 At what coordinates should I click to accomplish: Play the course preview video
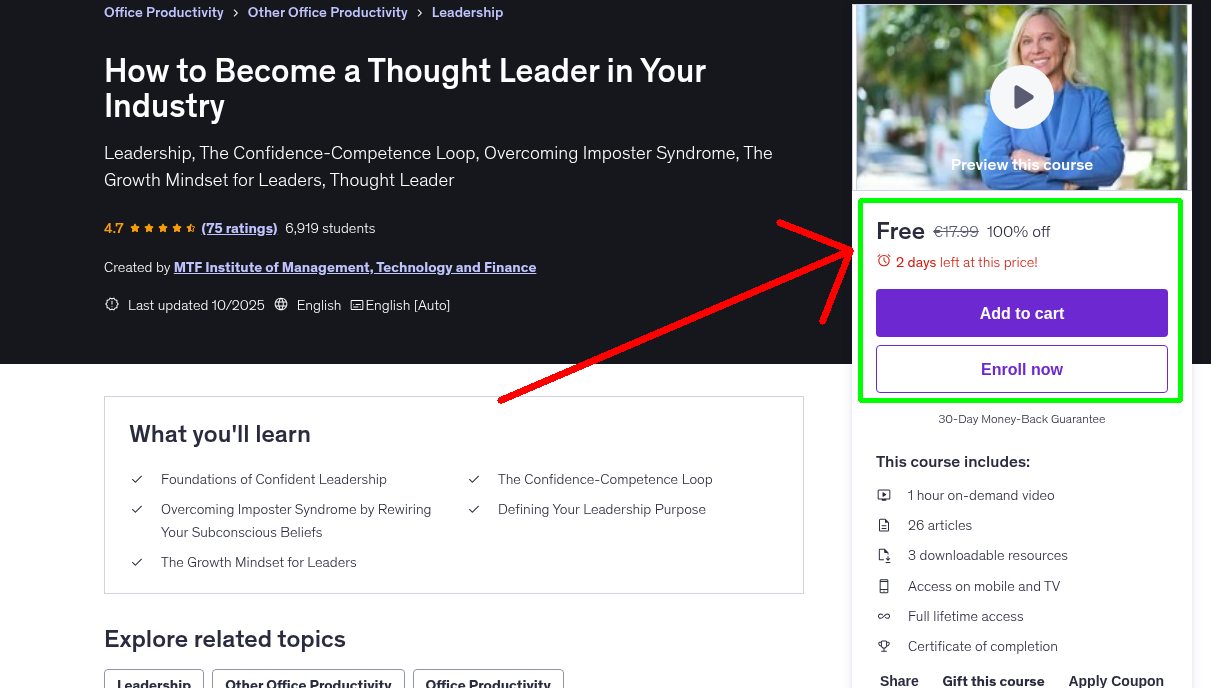coord(1021,97)
